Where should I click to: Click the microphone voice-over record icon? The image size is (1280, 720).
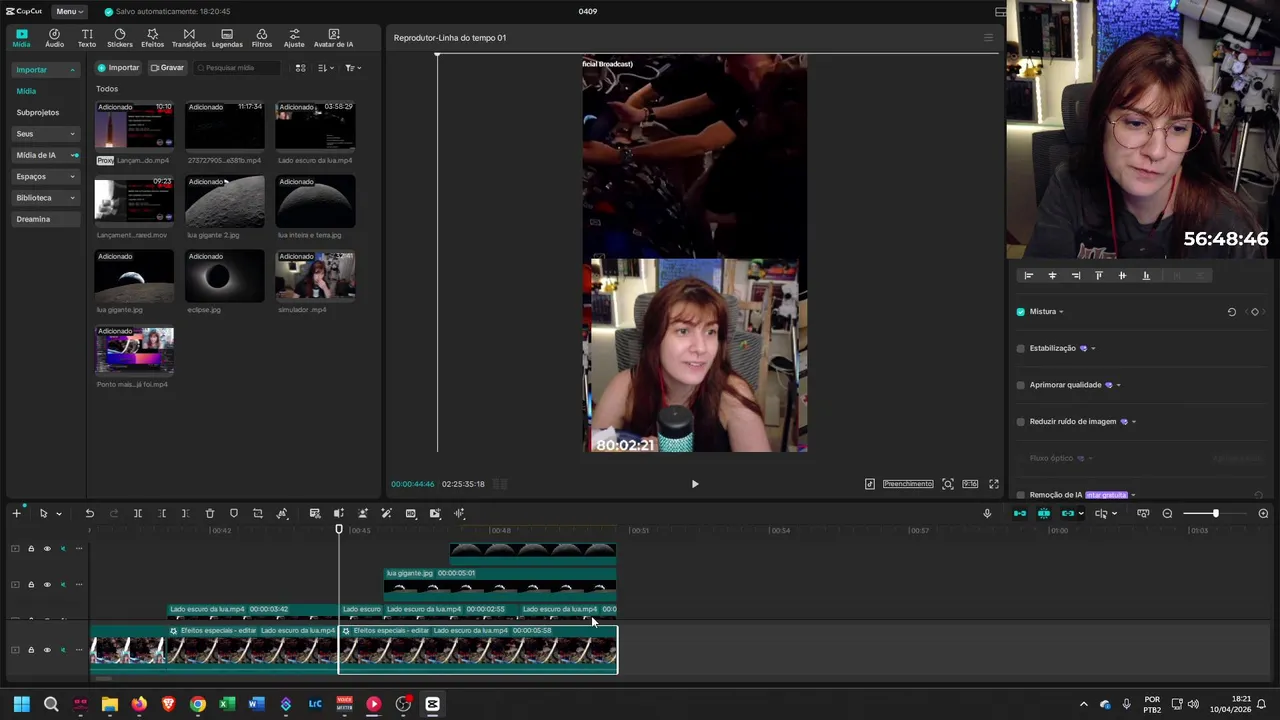click(x=987, y=513)
